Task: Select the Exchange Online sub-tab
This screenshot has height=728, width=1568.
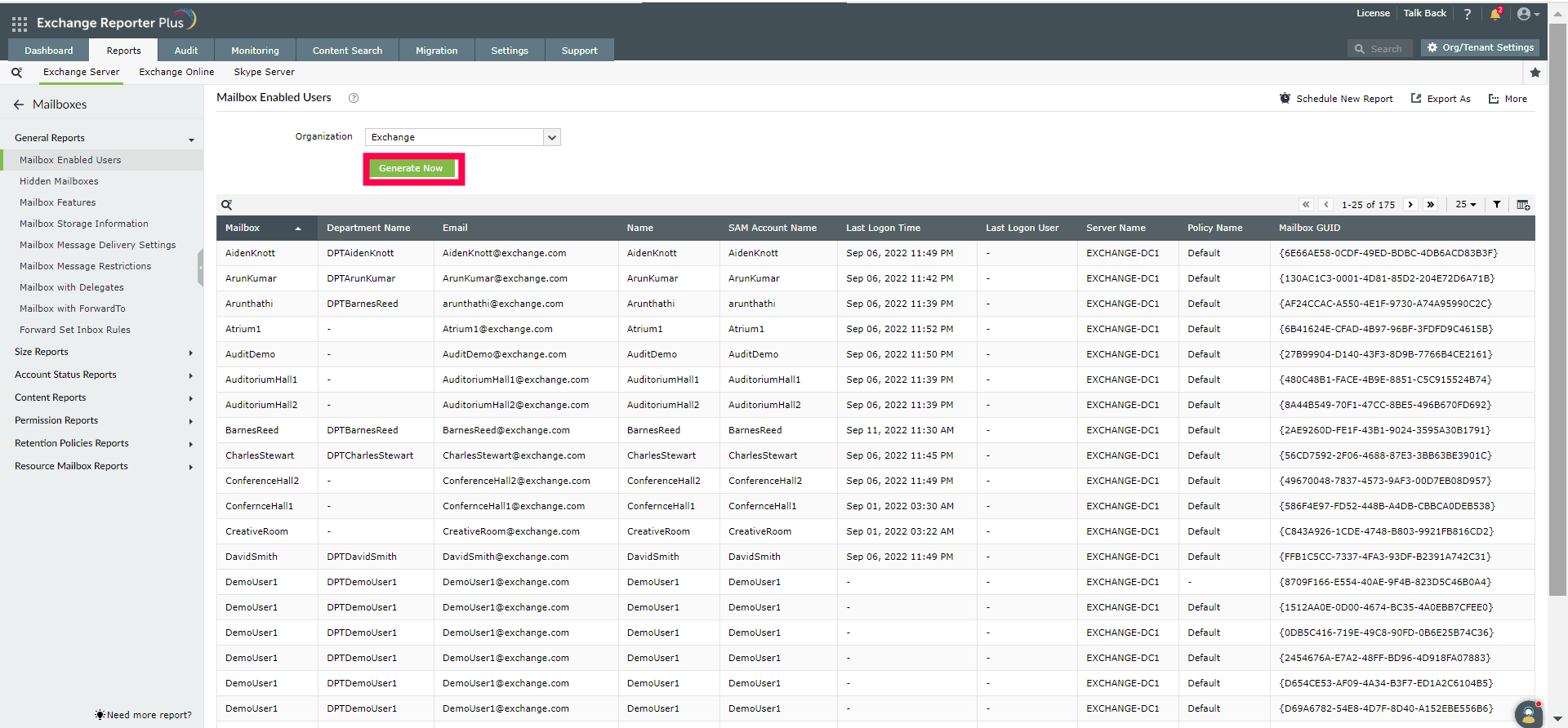Action: point(176,73)
